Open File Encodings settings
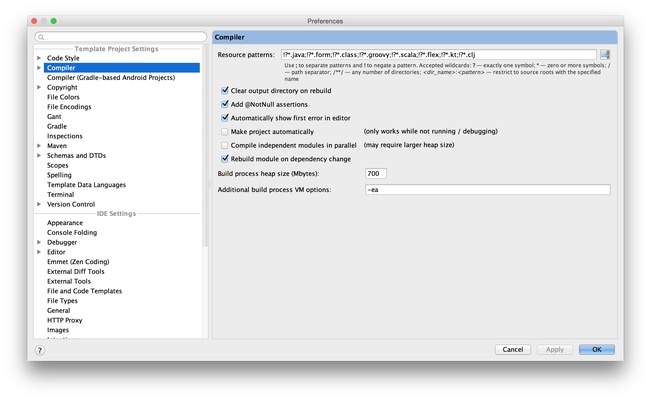The image size is (651, 400). [x=69, y=107]
